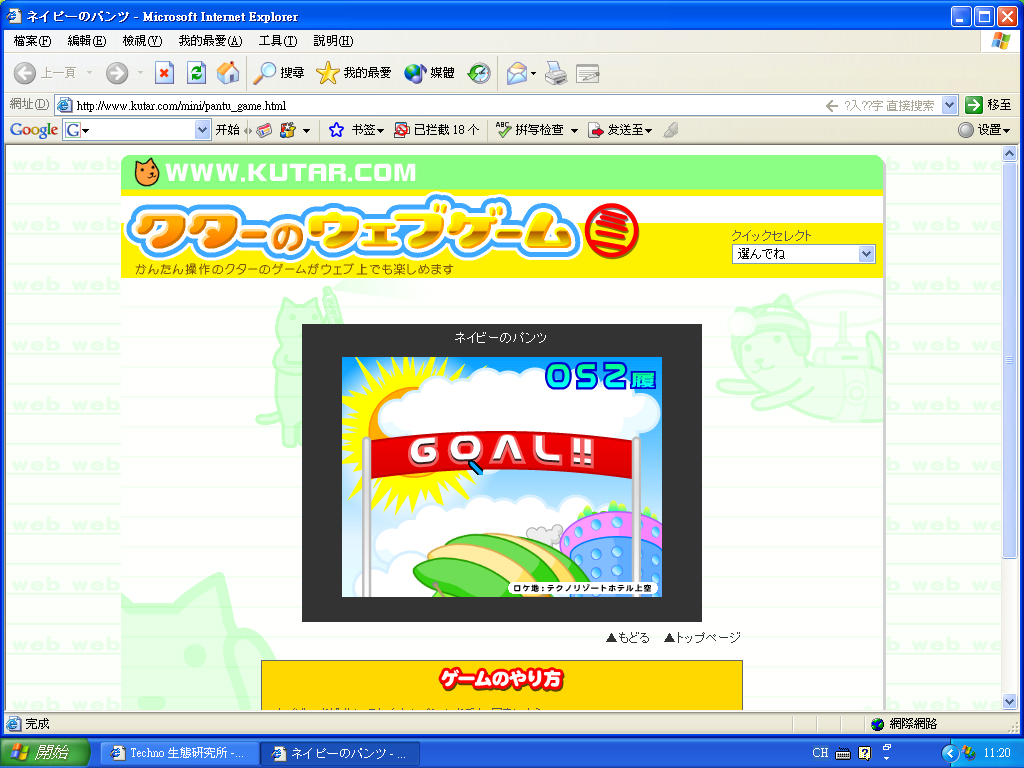Click the page scrollbar down arrow
This screenshot has height=768, width=1024.
(1010, 703)
